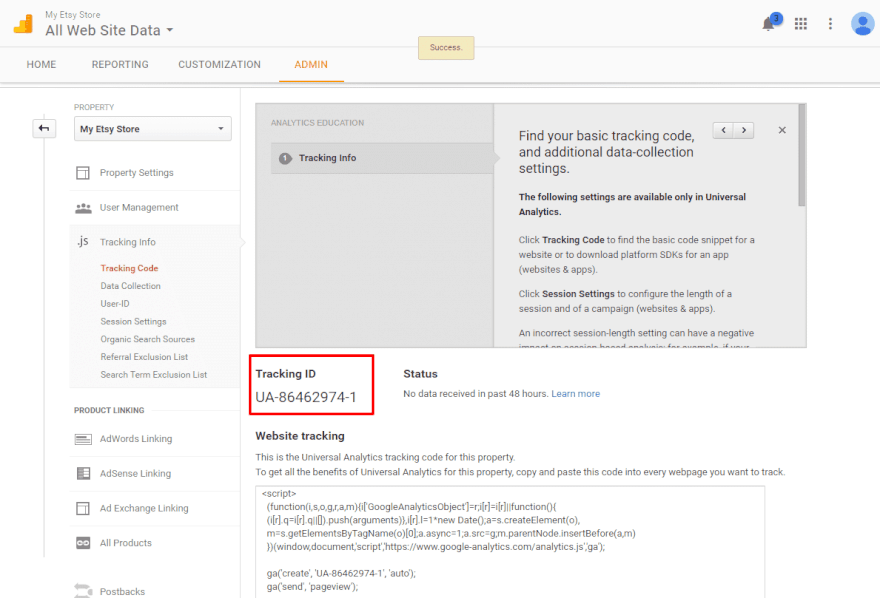The height and width of the screenshot is (598, 880).
Task: Select Data Collection in the sidebar
Action: click(x=130, y=286)
